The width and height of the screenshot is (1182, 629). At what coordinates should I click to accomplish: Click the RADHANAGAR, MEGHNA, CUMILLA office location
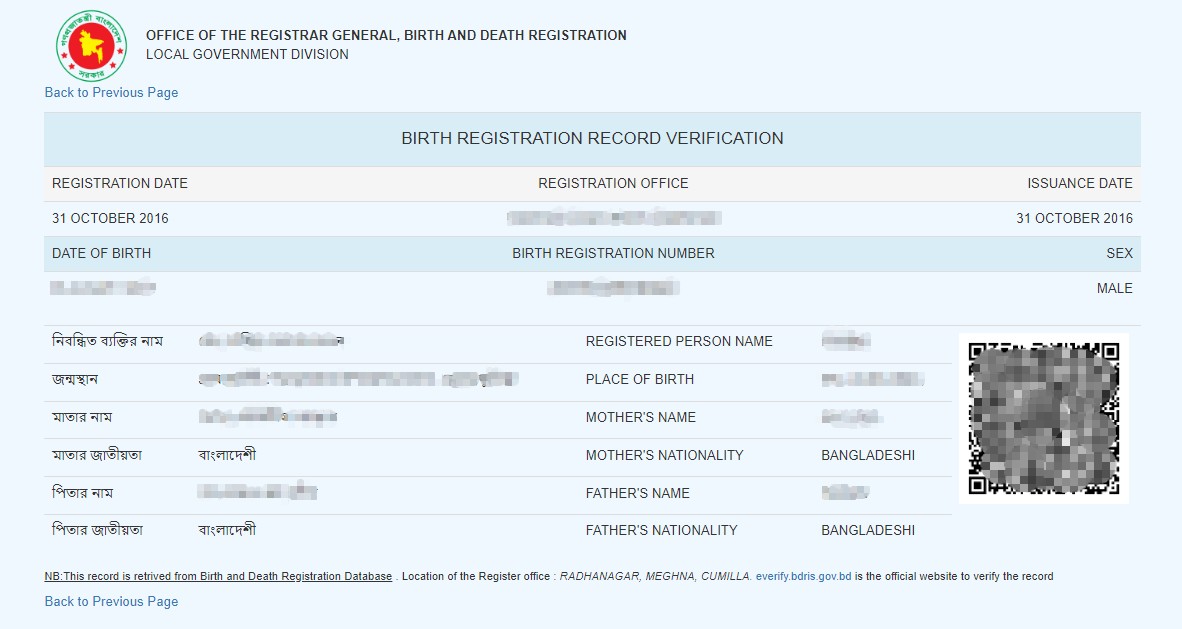(655, 576)
